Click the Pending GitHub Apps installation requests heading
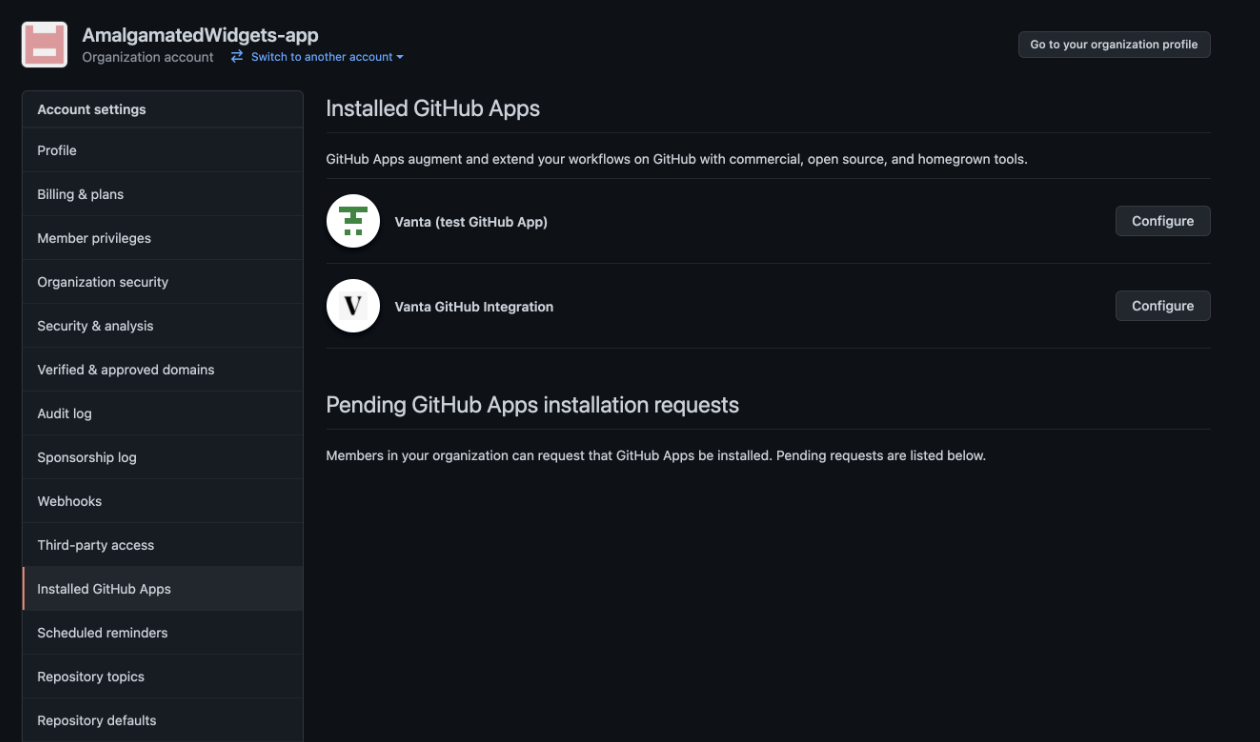Image resolution: width=1260 pixels, height=742 pixels. 532,405
